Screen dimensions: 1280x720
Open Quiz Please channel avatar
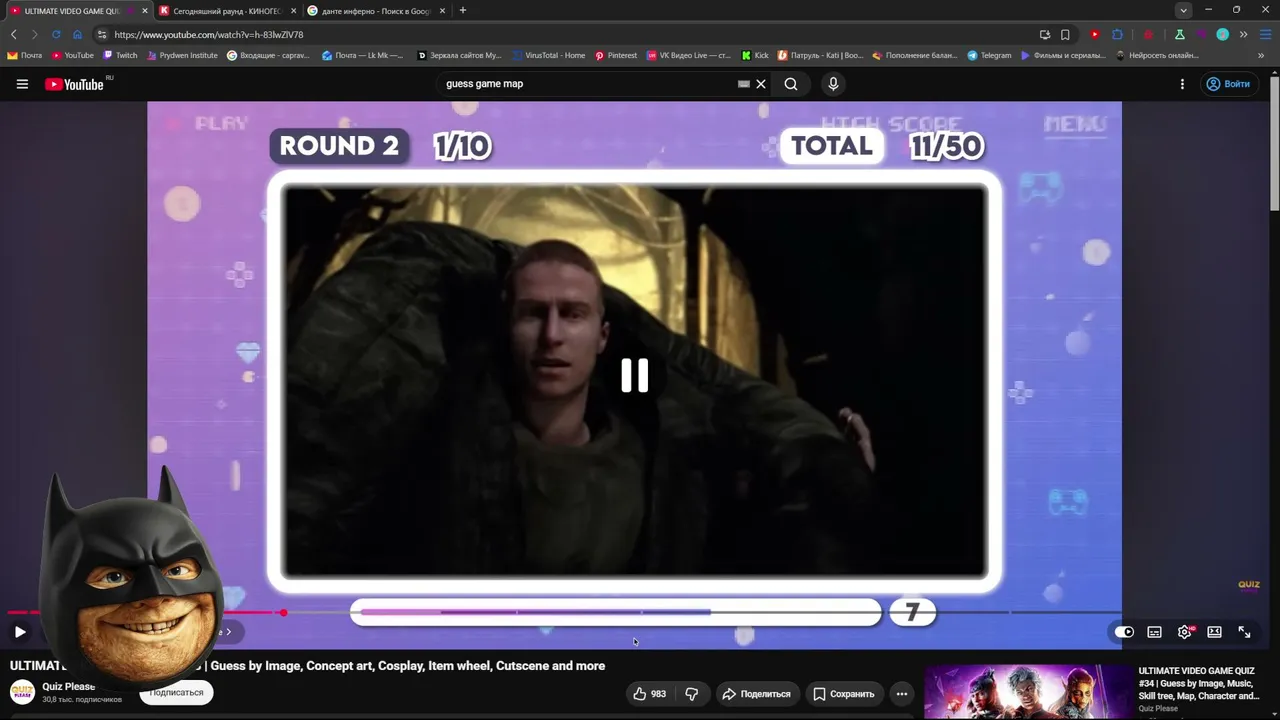(22, 692)
